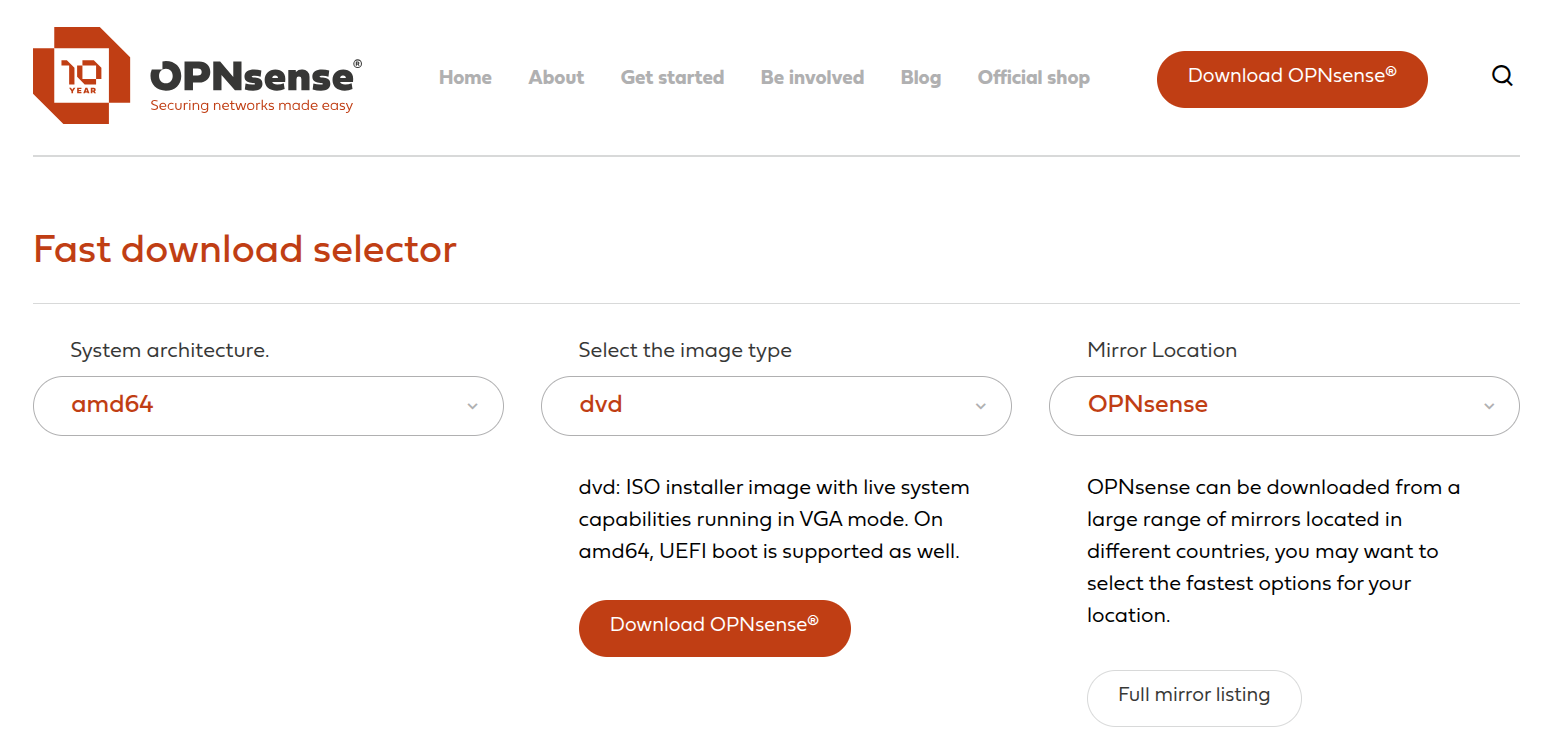
Task: Expand the Mirror Location OPNsense dropdown
Action: (1284, 406)
